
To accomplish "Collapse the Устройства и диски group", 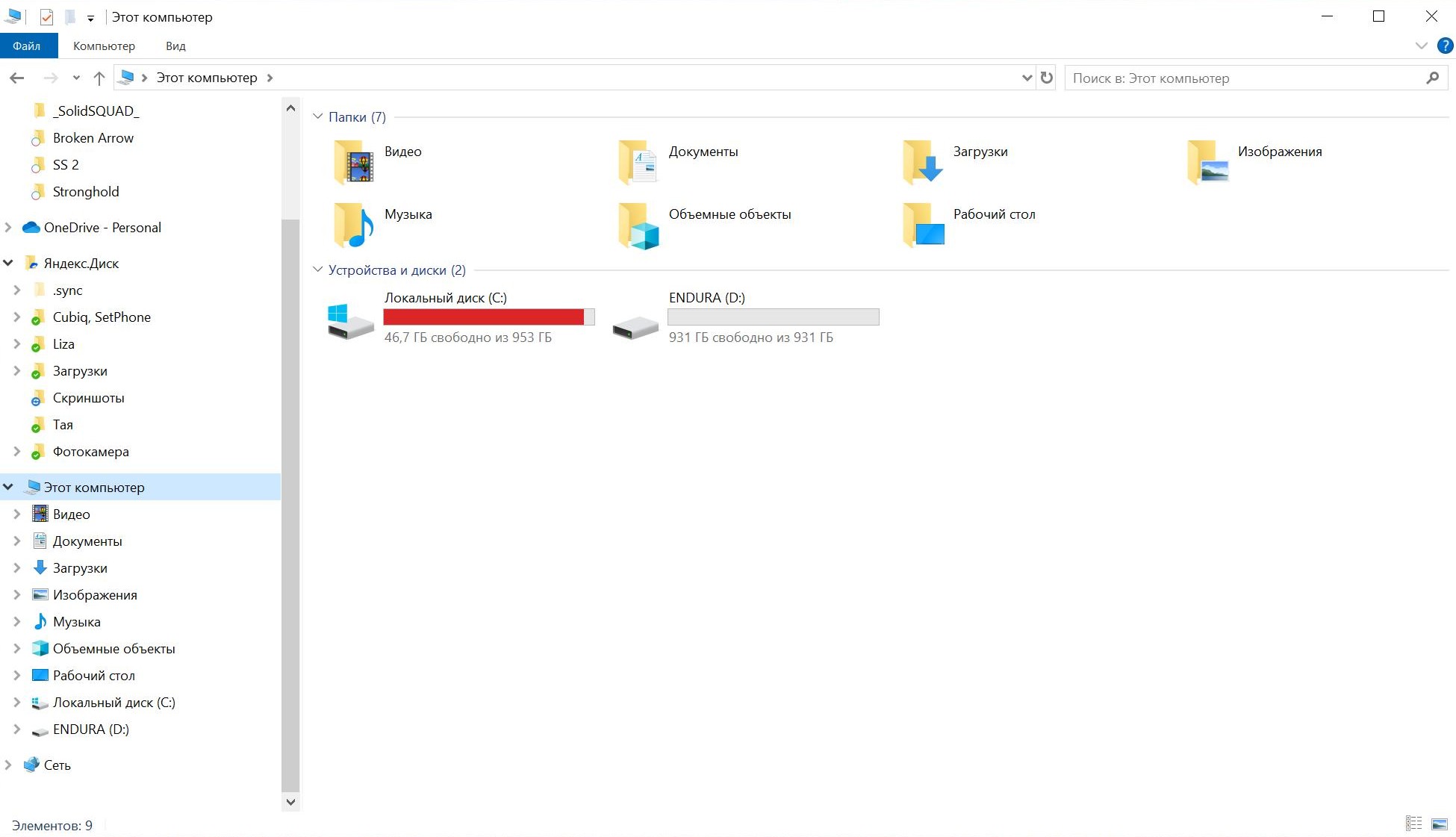I will pos(318,270).
